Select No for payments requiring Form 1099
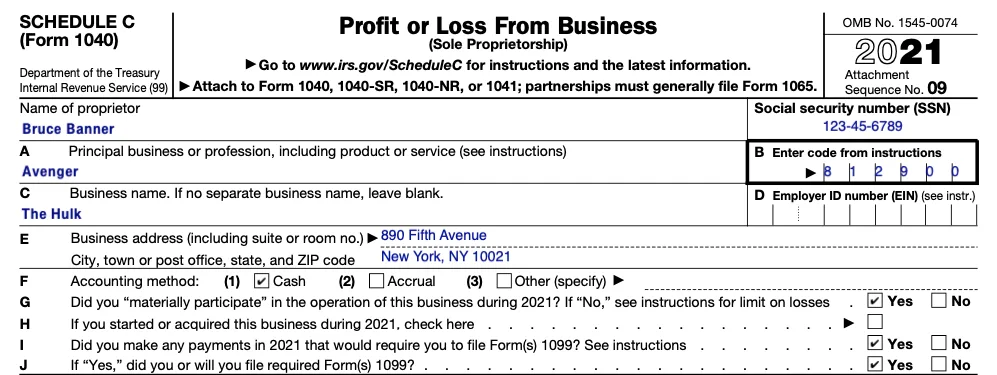 pyautogui.click(x=939, y=344)
